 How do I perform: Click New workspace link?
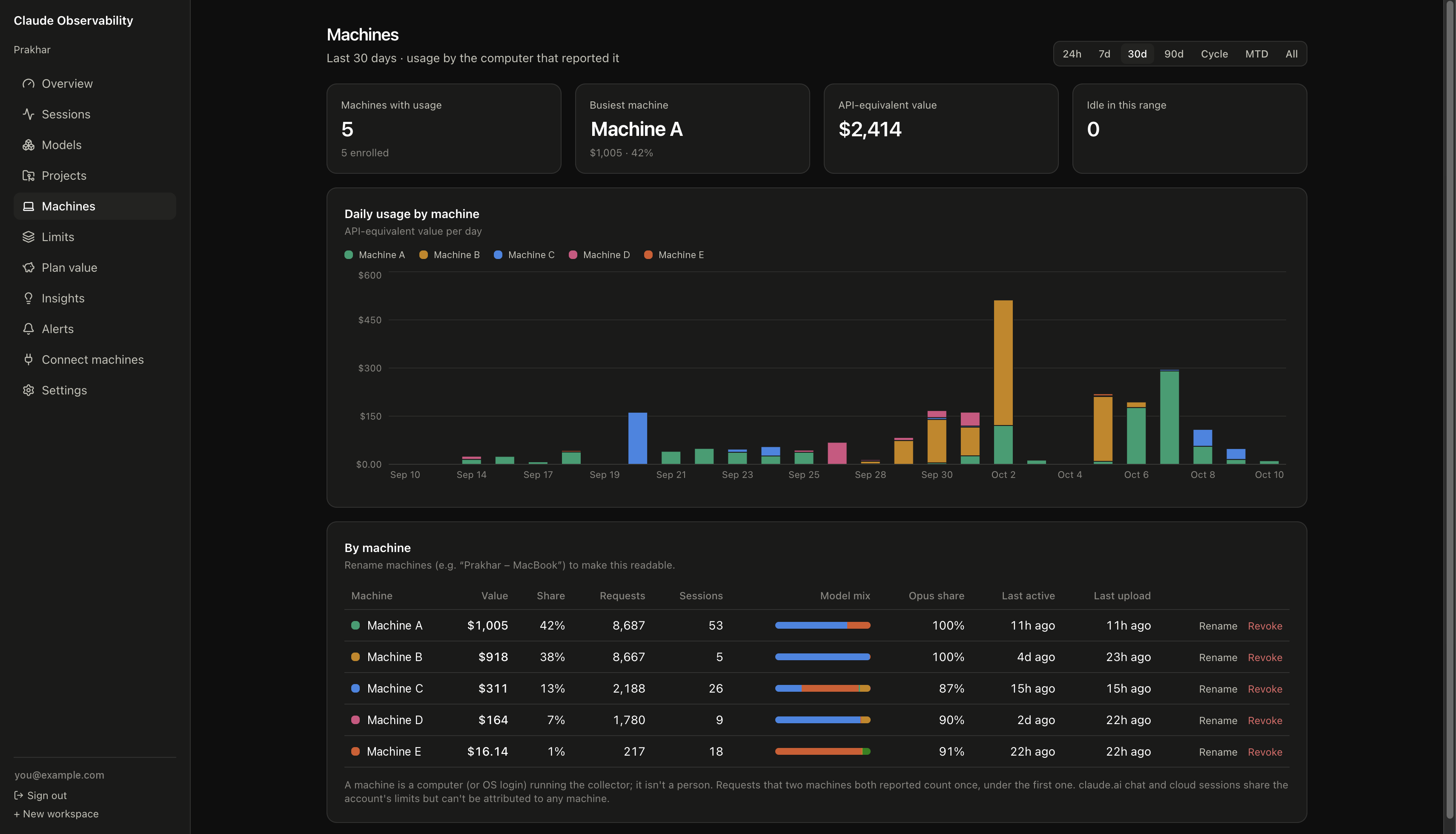[56, 814]
